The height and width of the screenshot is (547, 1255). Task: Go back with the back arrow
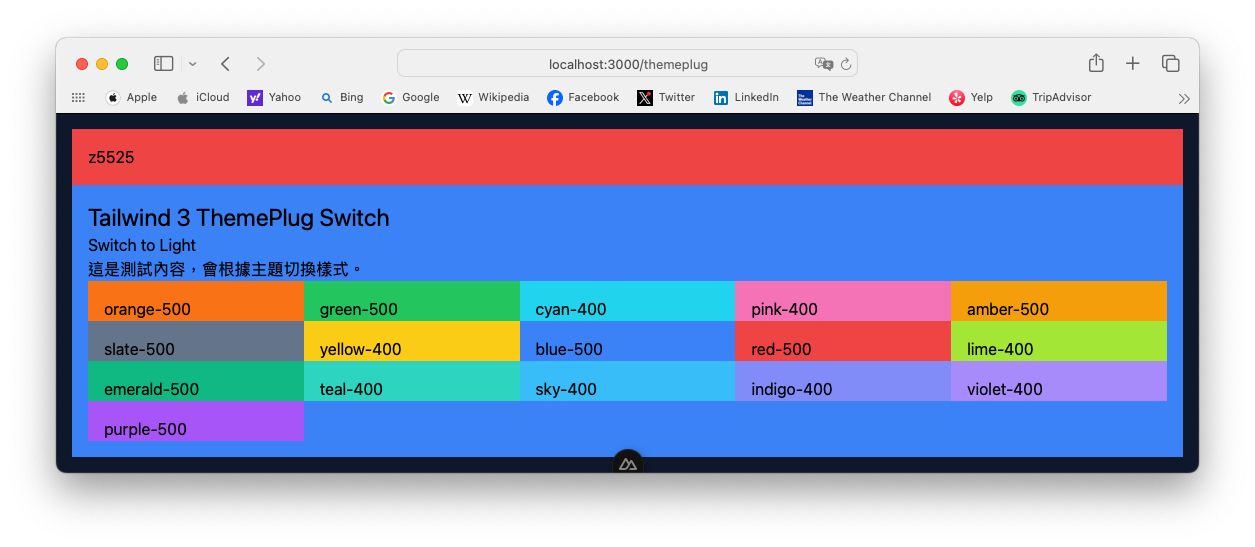pyautogui.click(x=225, y=64)
